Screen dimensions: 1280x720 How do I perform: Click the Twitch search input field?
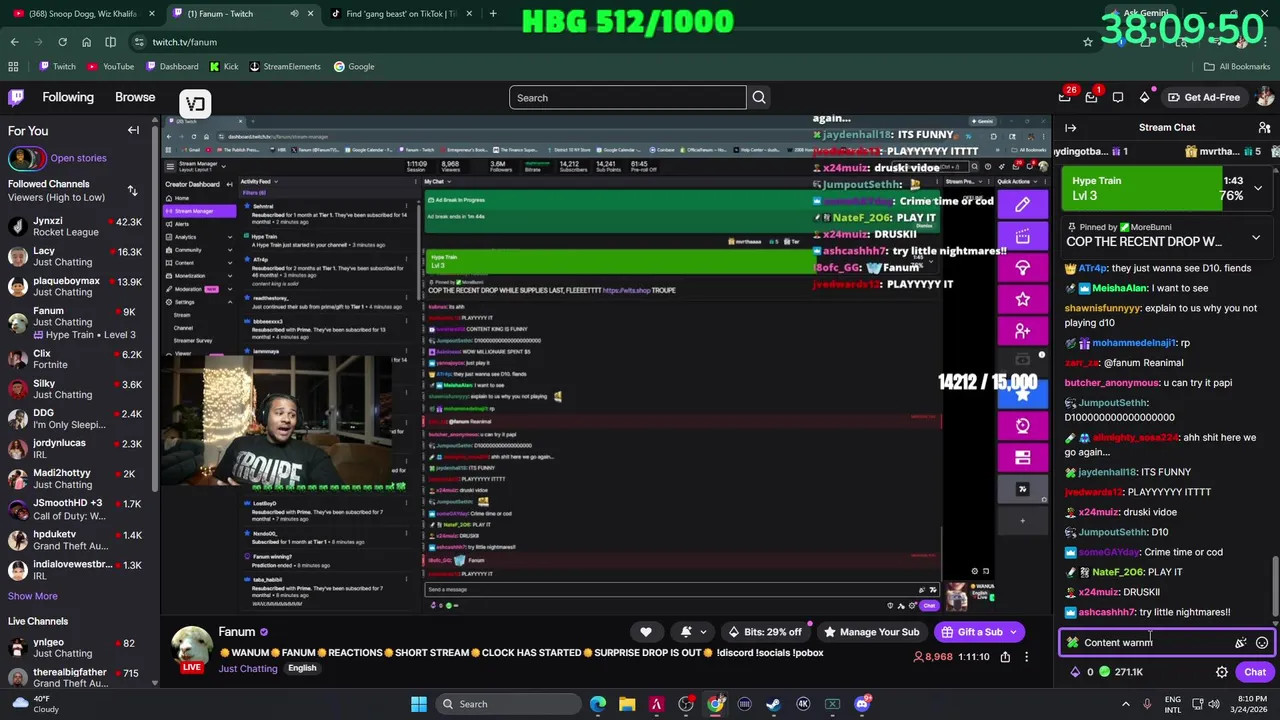627,97
